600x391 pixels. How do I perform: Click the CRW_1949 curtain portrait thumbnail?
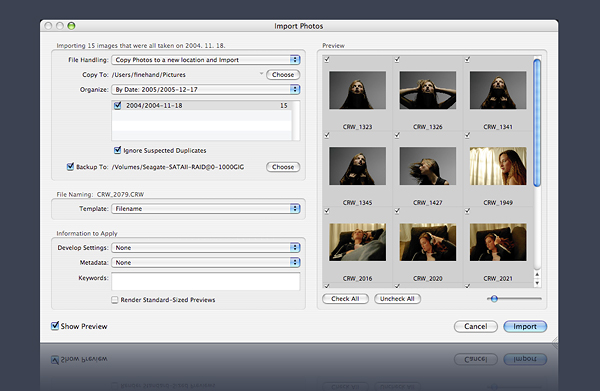click(x=498, y=166)
